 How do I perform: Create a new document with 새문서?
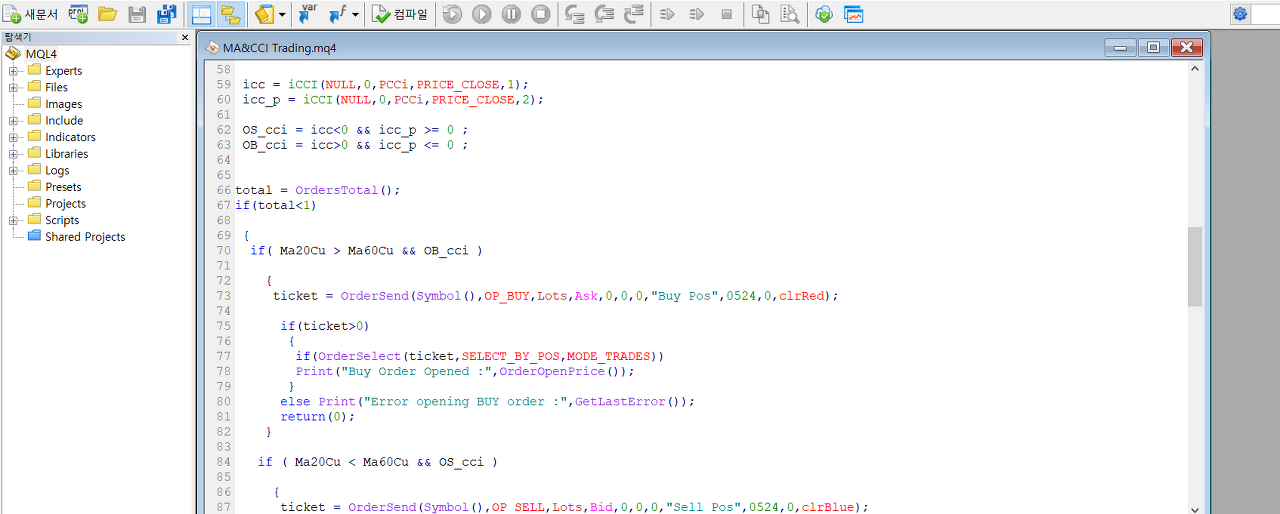tap(31, 14)
